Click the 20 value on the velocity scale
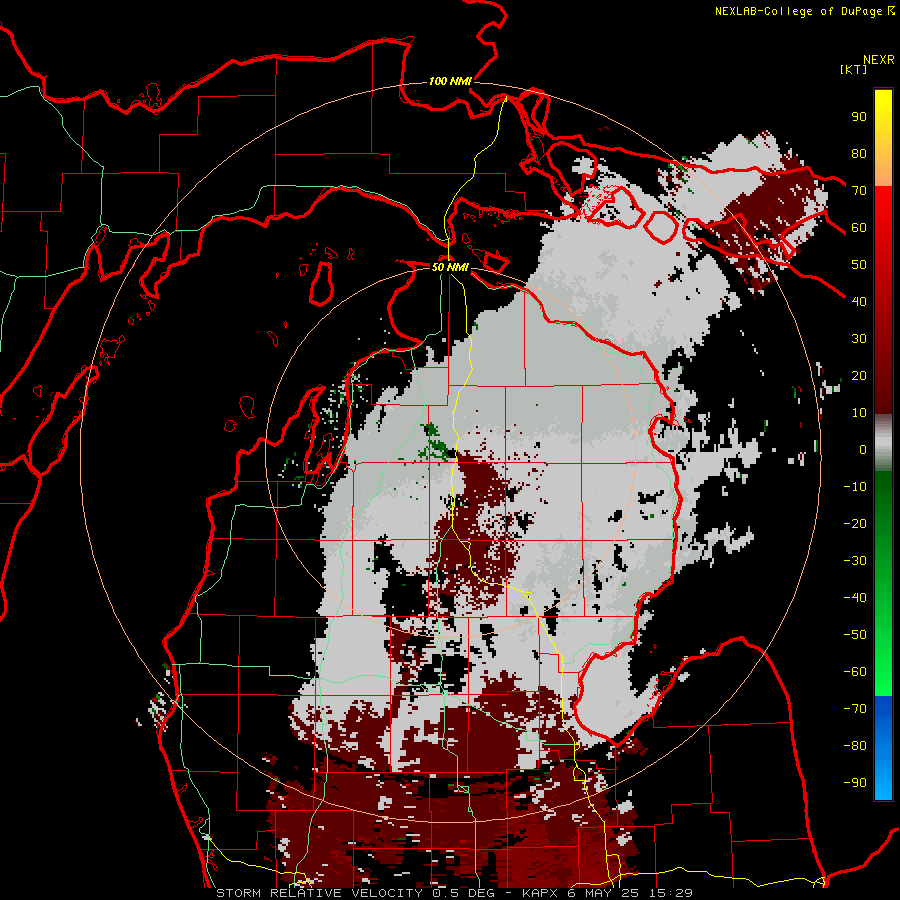900x900 pixels. click(859, 375)
